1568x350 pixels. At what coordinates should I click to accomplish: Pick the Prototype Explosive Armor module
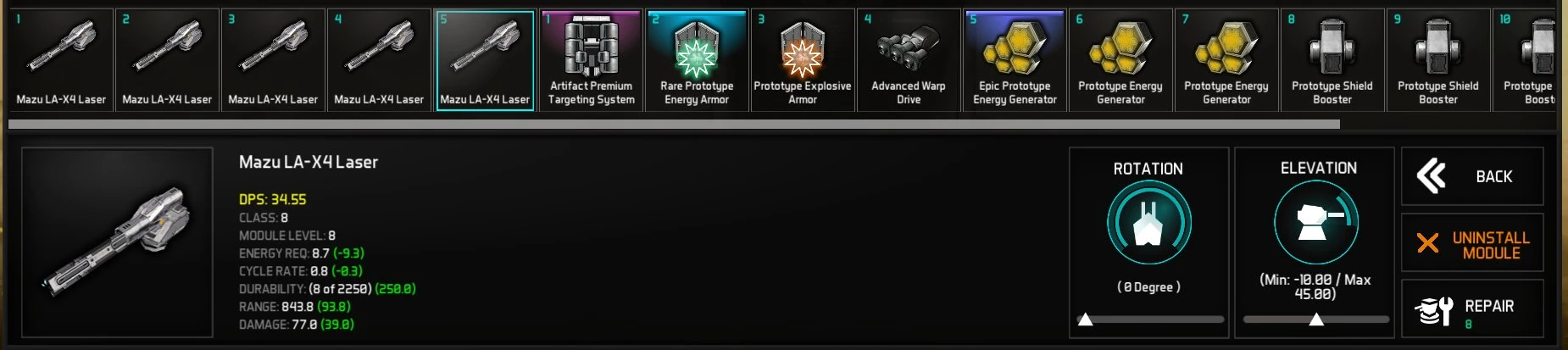point(803,60)
